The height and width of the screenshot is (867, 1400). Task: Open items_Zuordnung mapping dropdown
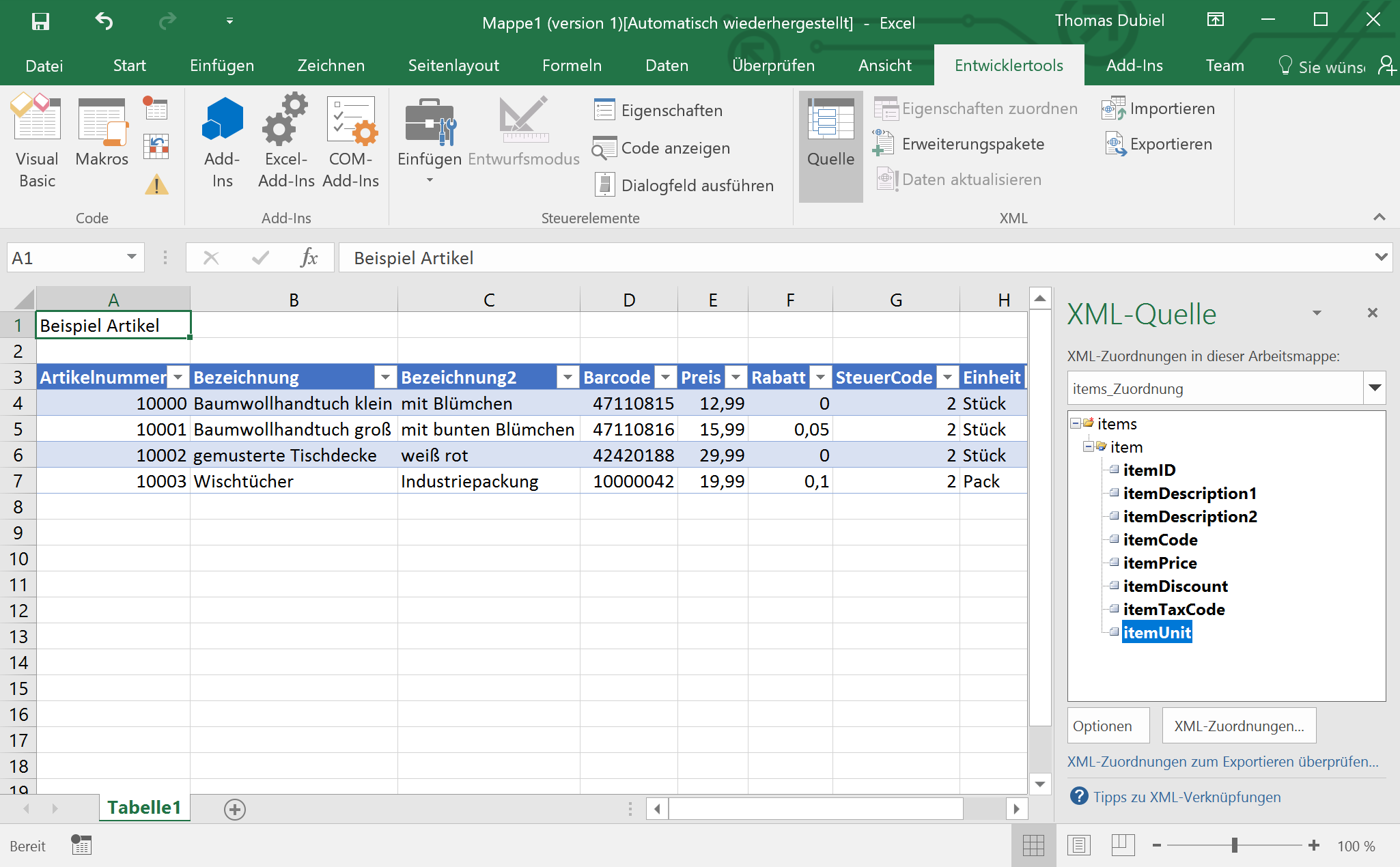1374,388
